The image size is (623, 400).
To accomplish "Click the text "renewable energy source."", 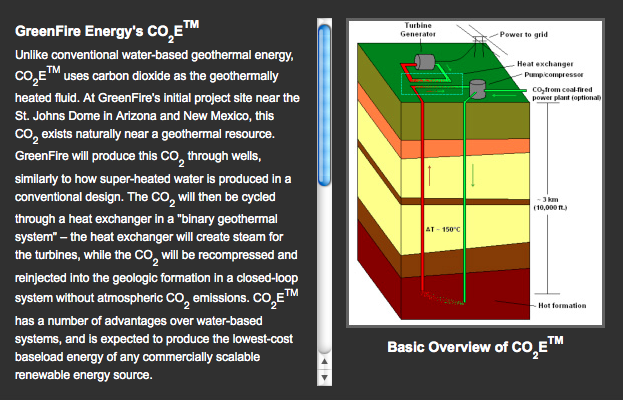I will 83,375.
